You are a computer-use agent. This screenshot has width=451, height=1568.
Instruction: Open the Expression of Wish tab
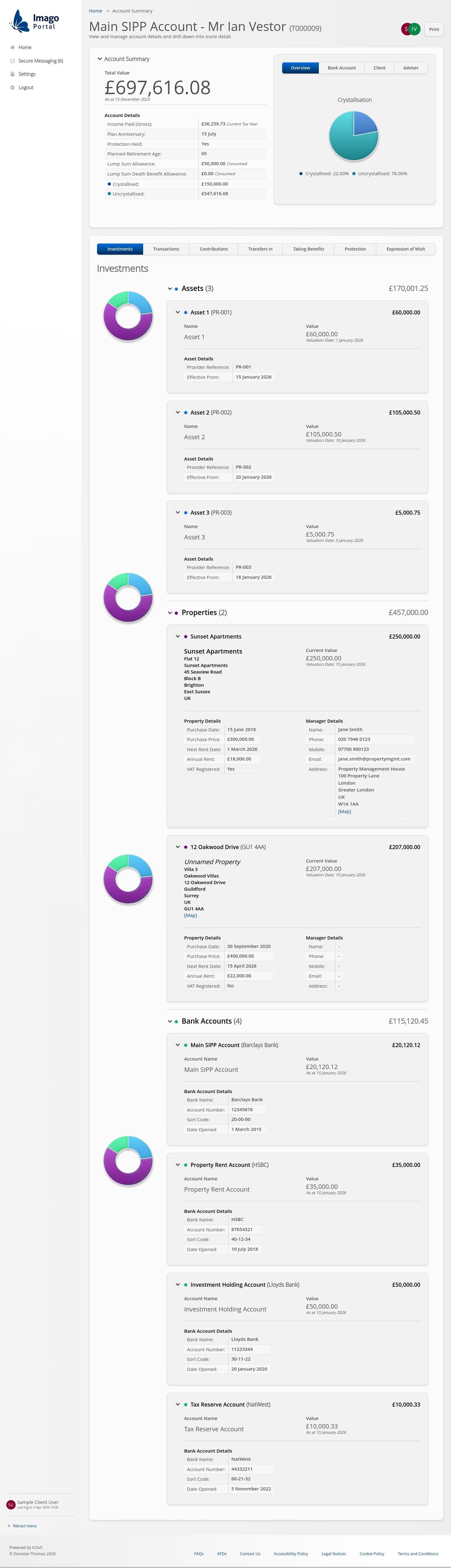point(406,249)
